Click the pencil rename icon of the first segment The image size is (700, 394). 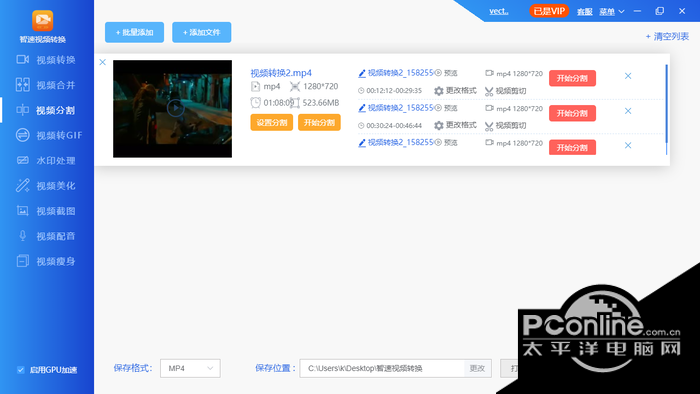pos(362,73)
